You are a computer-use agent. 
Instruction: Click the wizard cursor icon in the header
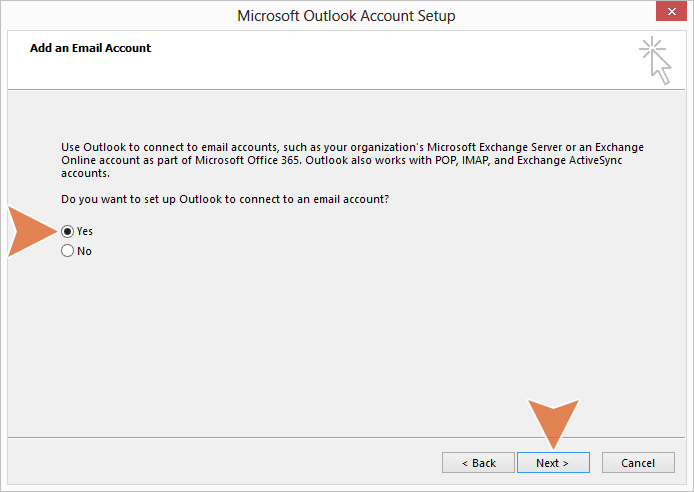click(661, 68)
